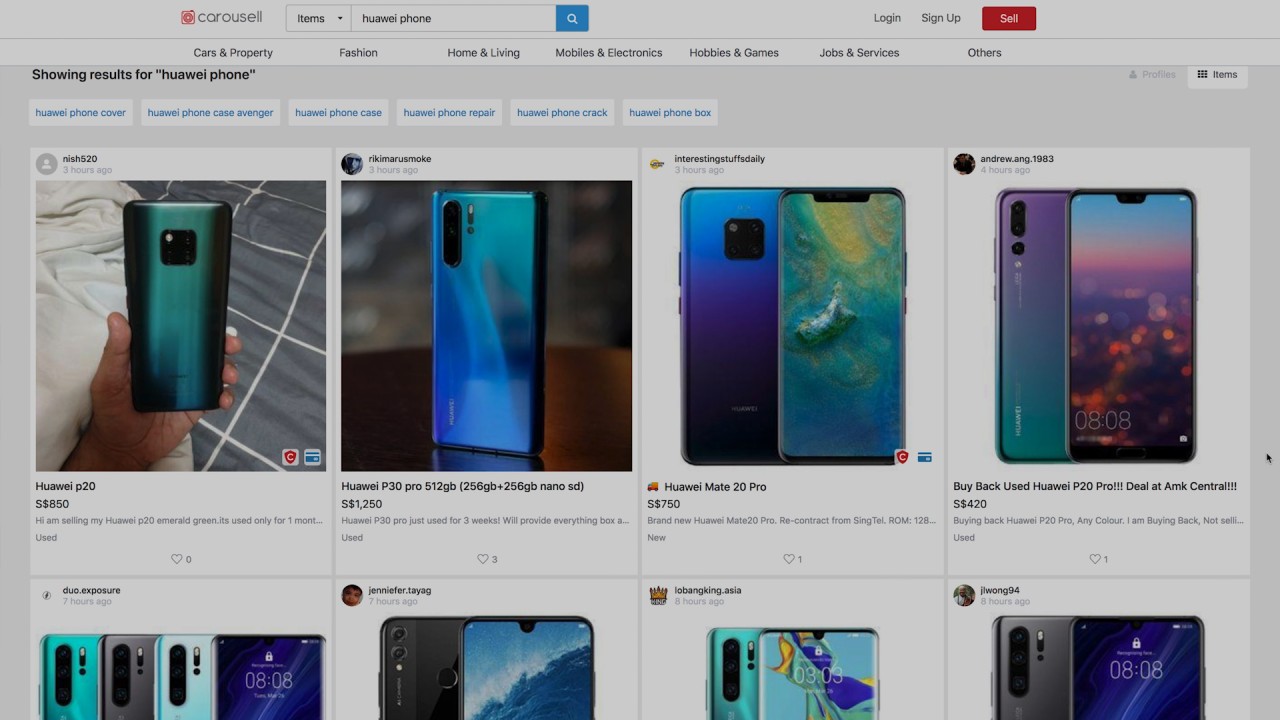
Task: Click card payment icon on Huawei p20 photo
Action: 312,457
